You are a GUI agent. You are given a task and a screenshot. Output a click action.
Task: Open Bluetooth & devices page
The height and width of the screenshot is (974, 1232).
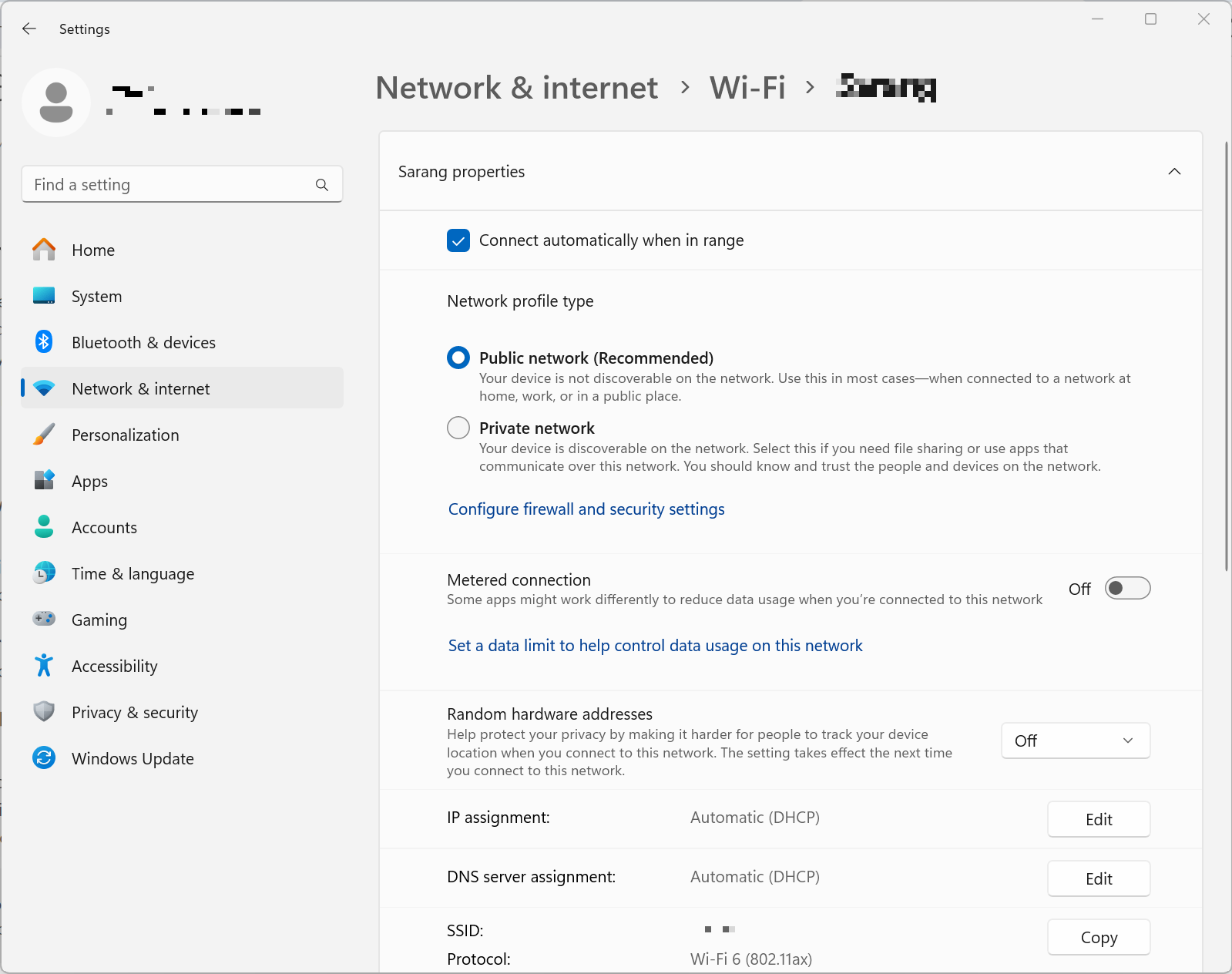tap(182, 342)
